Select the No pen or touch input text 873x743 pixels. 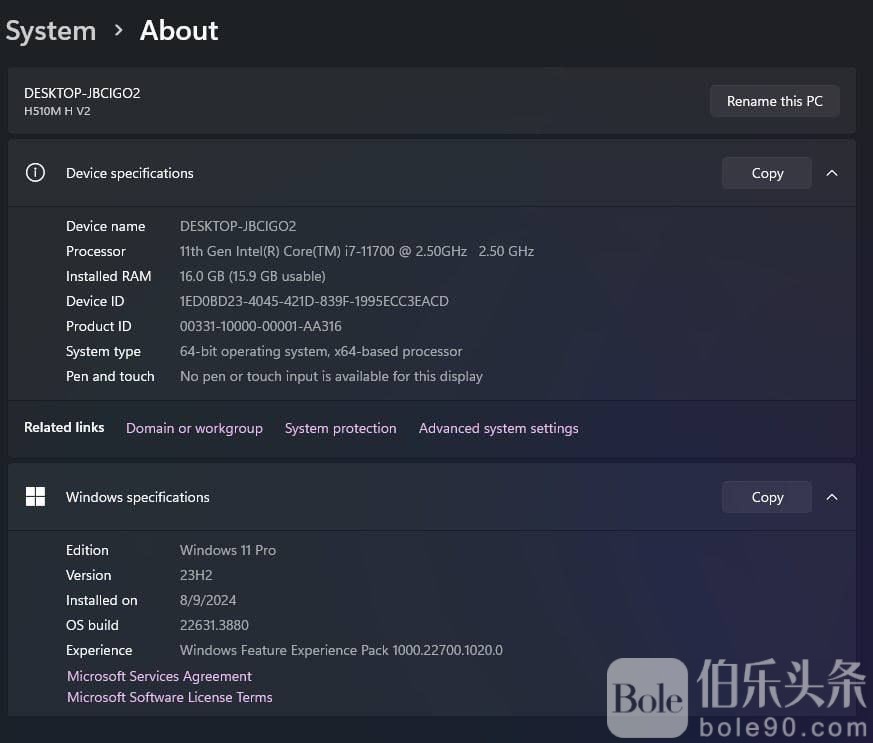pyautogui.click(x=331, y=376)
